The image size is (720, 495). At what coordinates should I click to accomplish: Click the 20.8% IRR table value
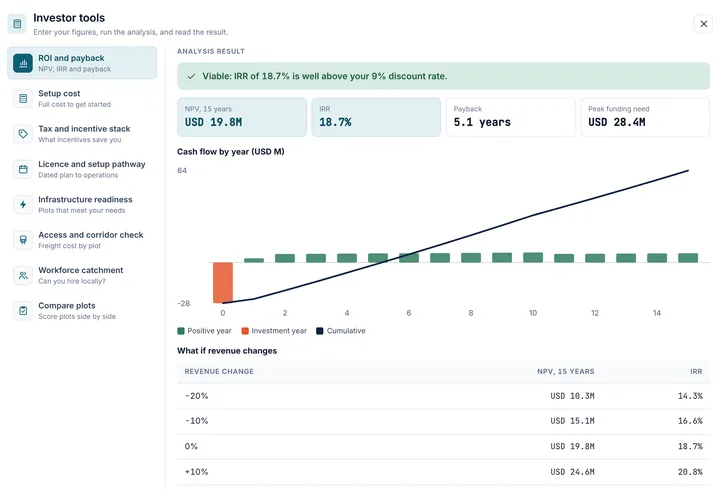point(690,472)
